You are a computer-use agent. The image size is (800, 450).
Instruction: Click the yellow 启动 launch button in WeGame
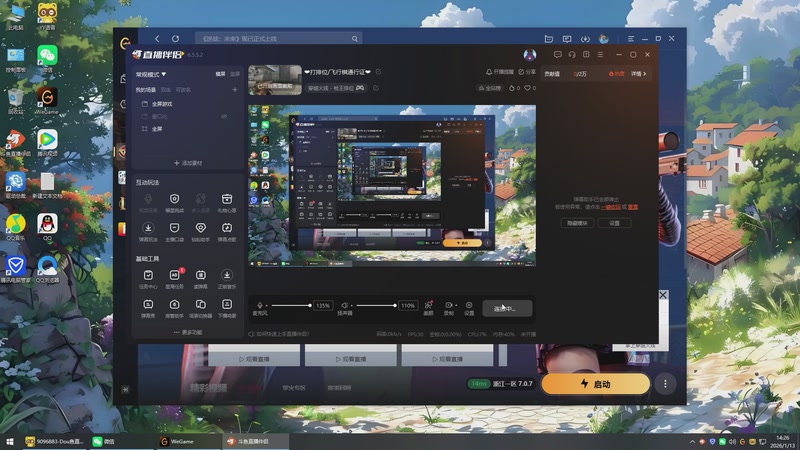[x=595, y=384]
